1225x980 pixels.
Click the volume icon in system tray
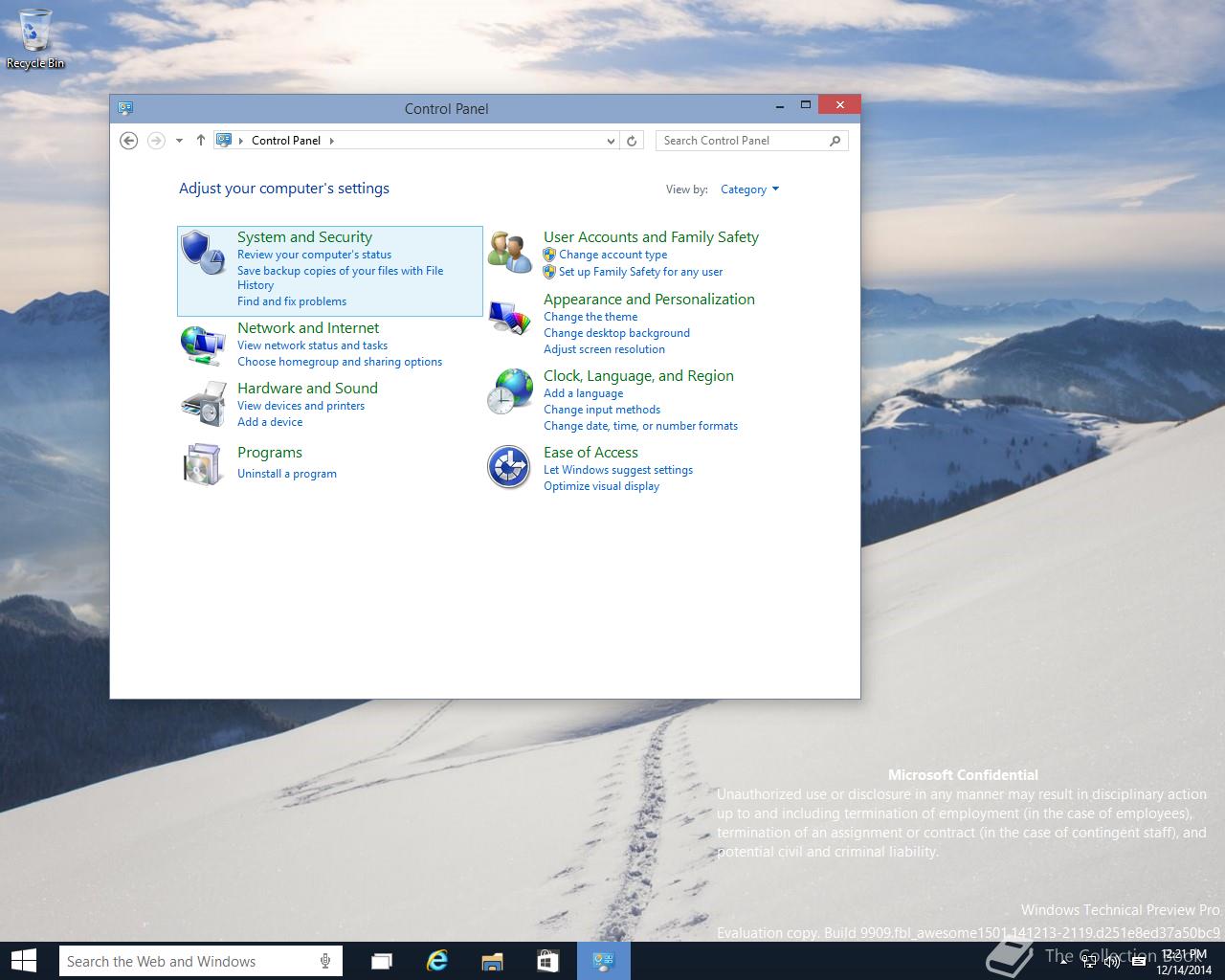(x=1112, y=962)
